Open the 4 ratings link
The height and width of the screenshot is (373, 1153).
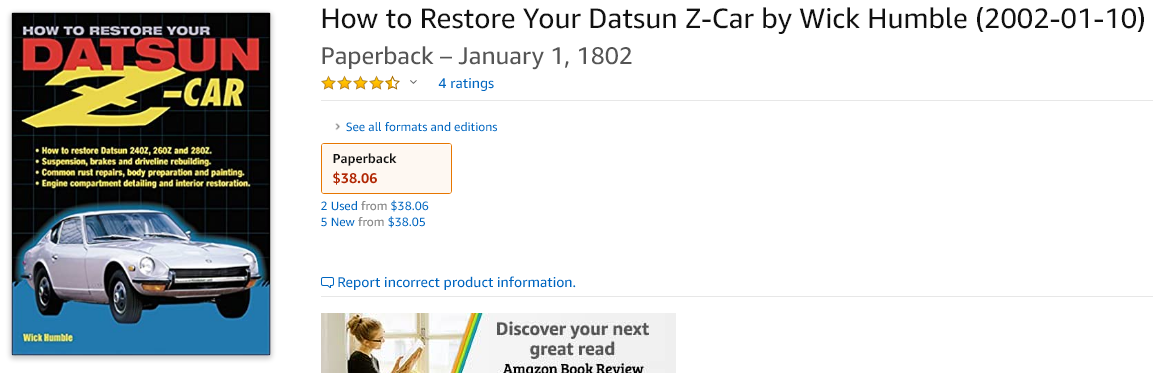465,83
